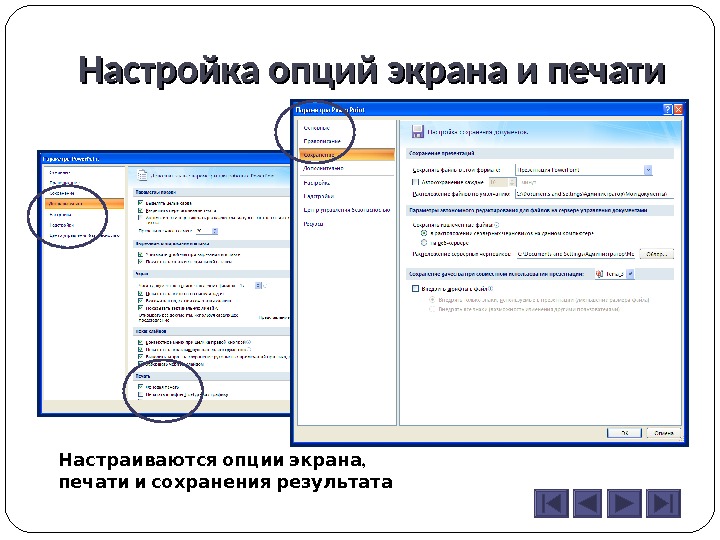Go to the first slide navigation button
Image resolution: width=720 pixels, height=540 pixels.
click(551, 503)
